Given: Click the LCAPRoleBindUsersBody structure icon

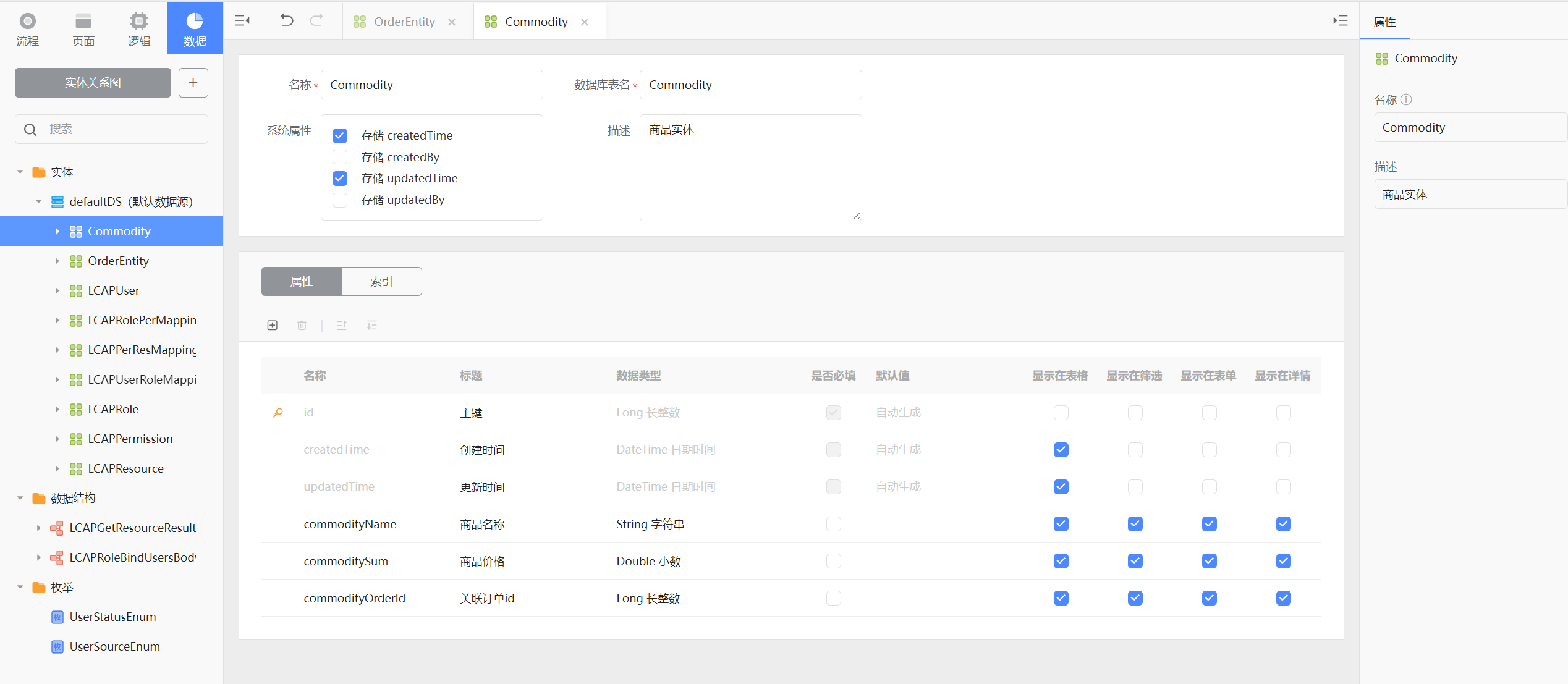Looking at the screenshot, I should (x=57, y=557).
